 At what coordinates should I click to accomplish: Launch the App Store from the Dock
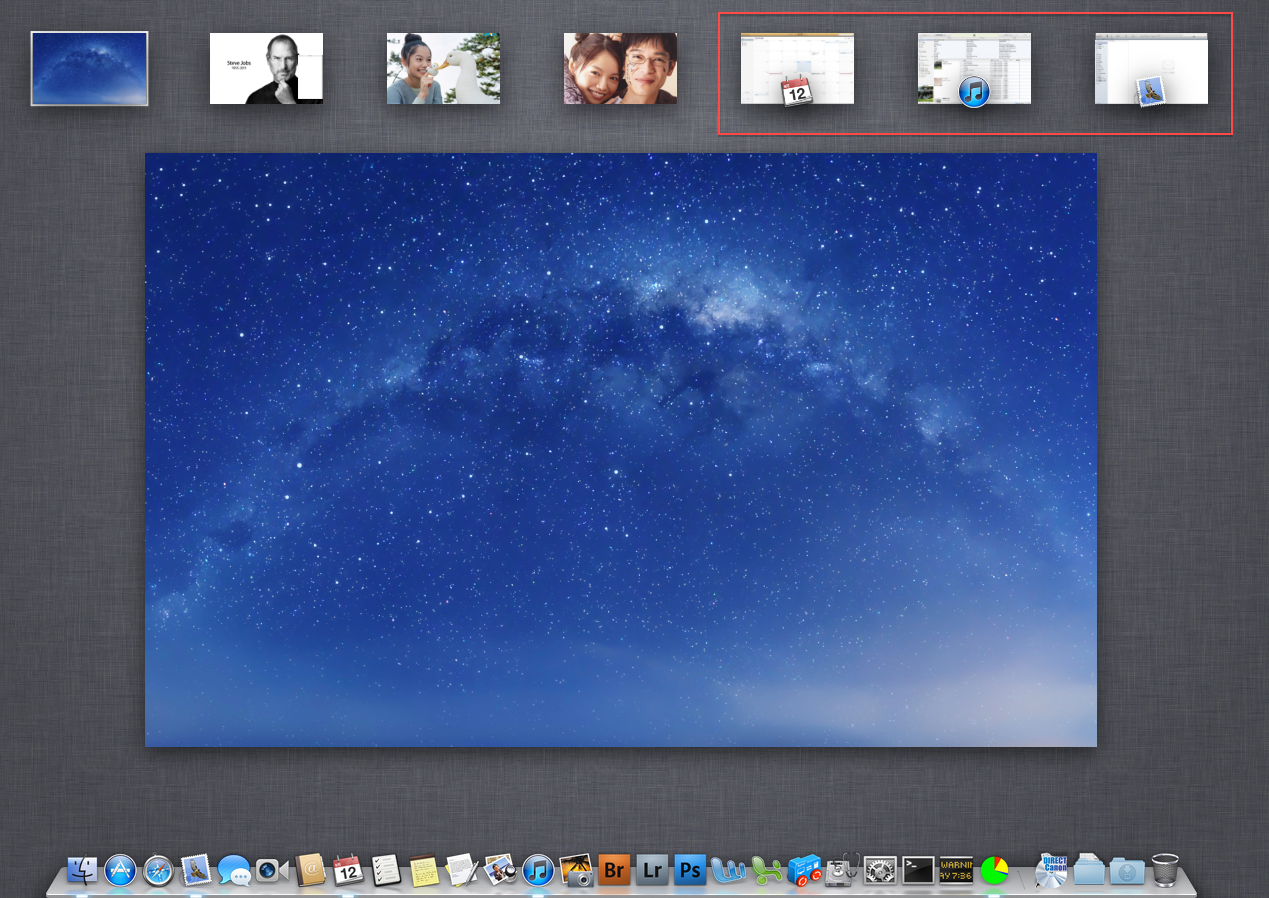(120, 870)
